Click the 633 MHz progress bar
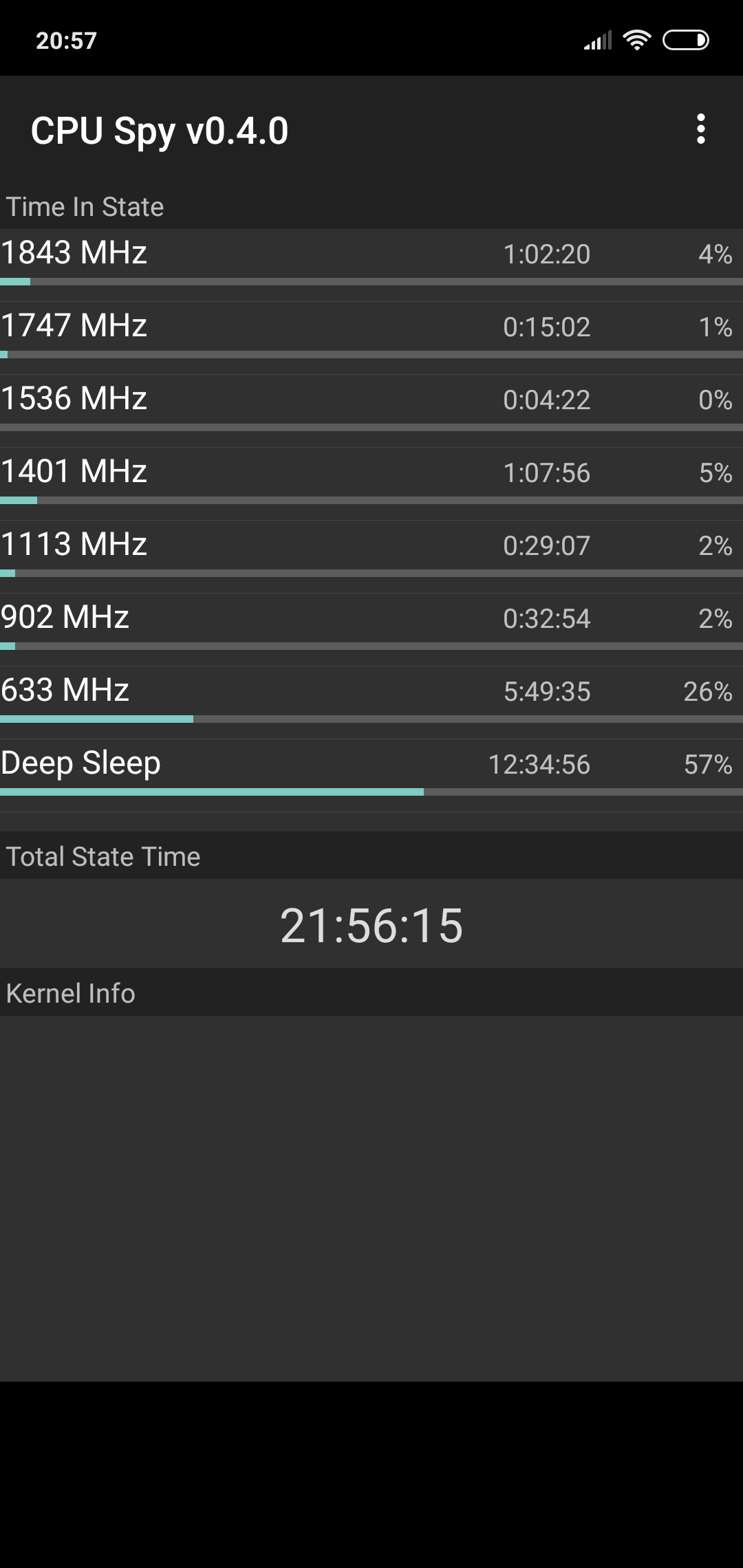The height and width of the screenshot is (1568, 743). click(371, 719)
